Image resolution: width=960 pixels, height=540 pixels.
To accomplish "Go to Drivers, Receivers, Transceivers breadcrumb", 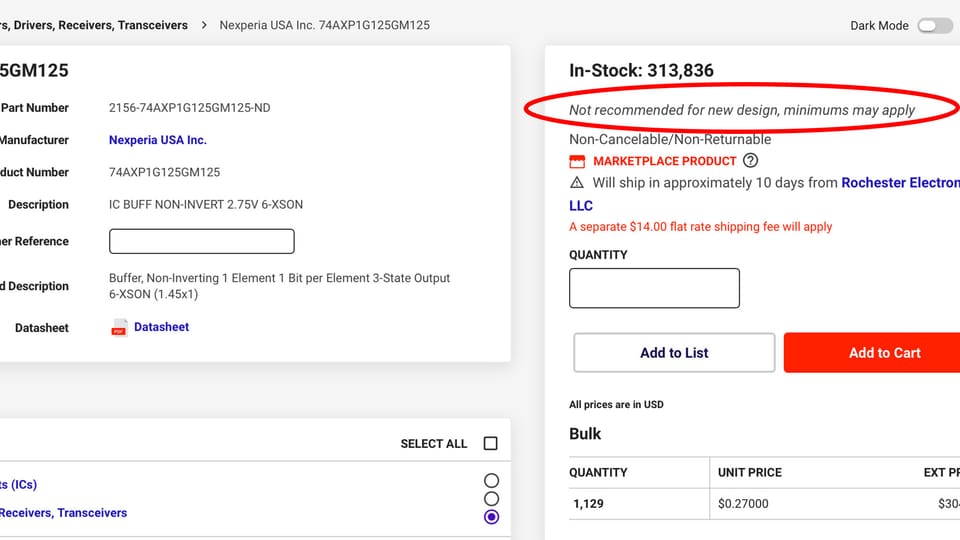I will pyautogui.click(x=94, y=25).
